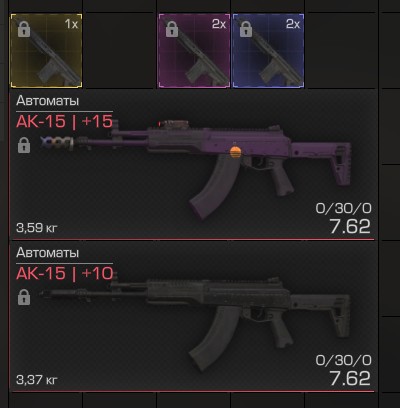
Task: Click the 3,59 кг weight label
Action: tap(37, 228)
